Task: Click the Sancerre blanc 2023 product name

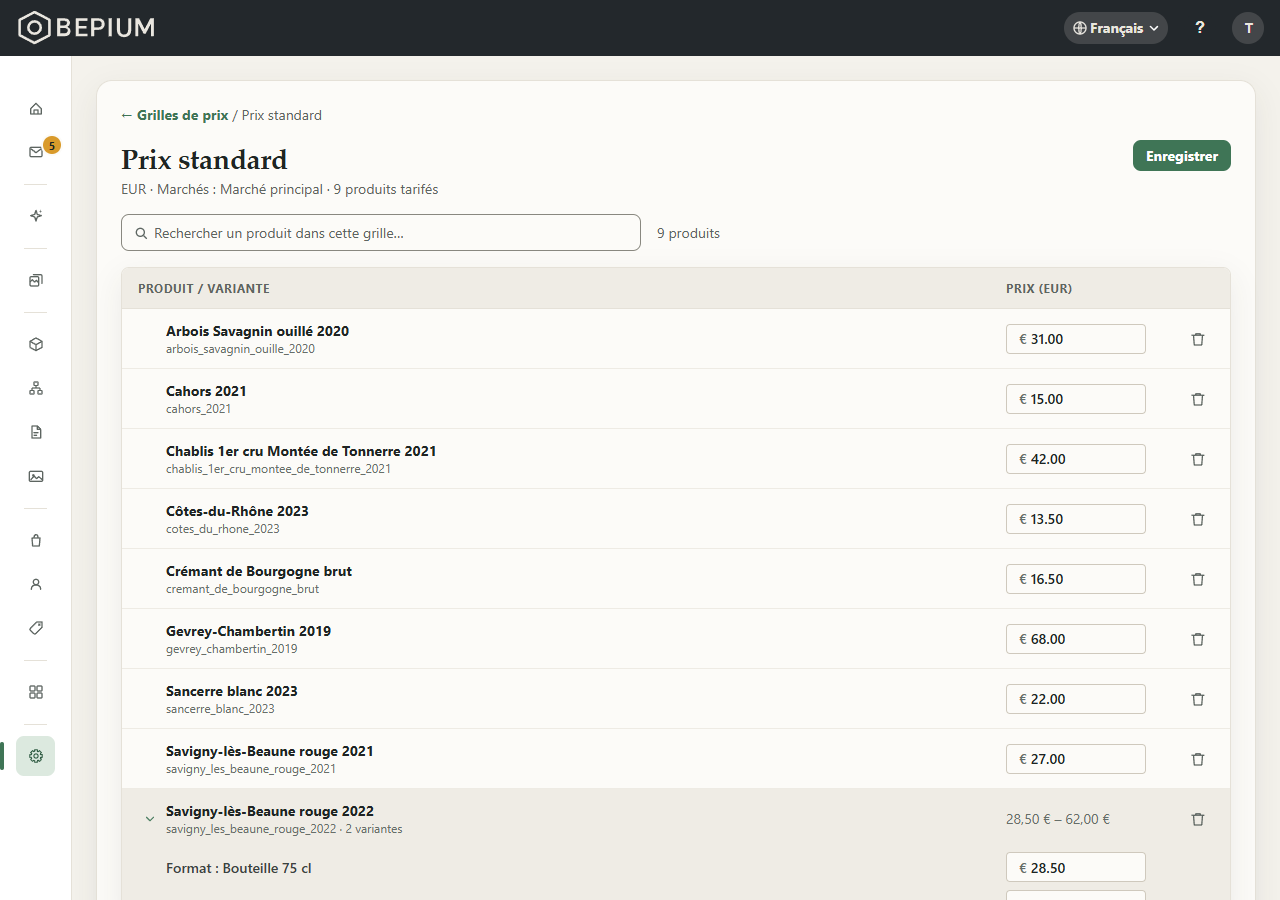Action: 232,691
